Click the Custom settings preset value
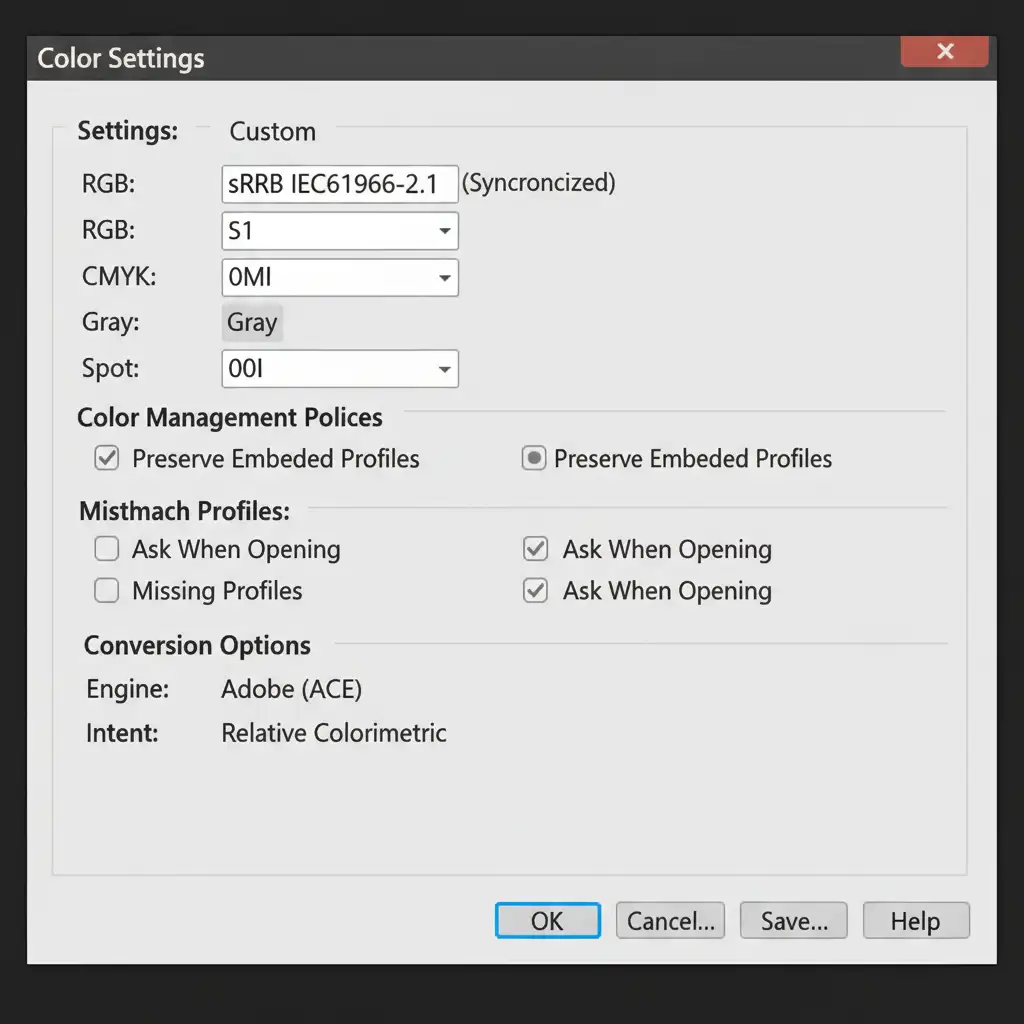Image resolution: width=1024 pixels, height=1024 pixels. pyautogui.click(x=272, y=132)
